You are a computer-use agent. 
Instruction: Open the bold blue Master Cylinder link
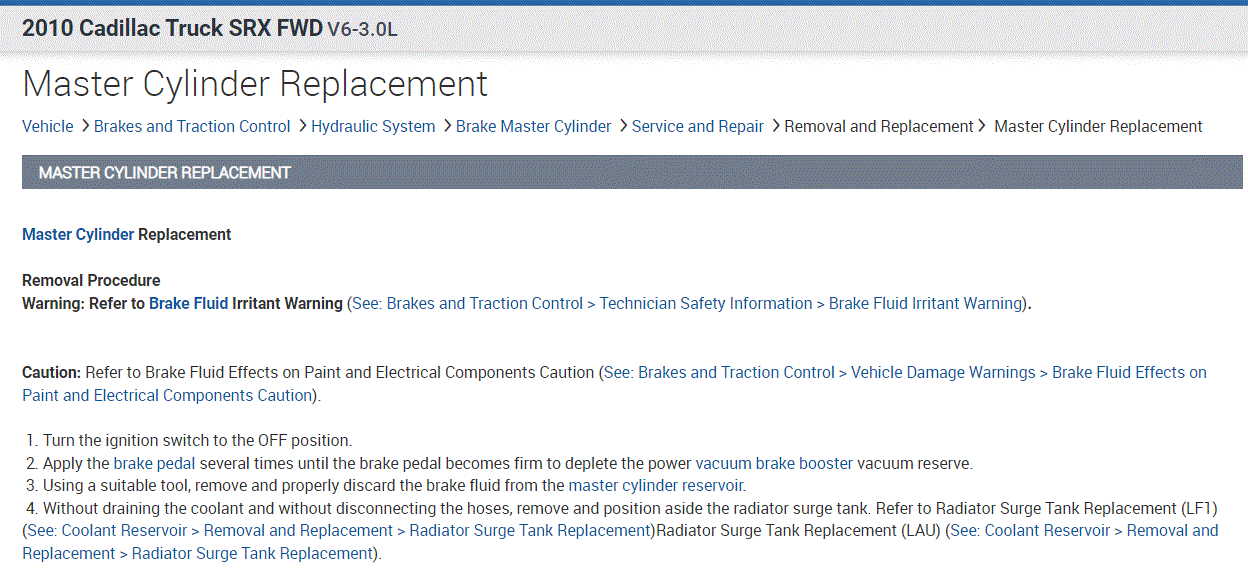[x=78, y=234]
